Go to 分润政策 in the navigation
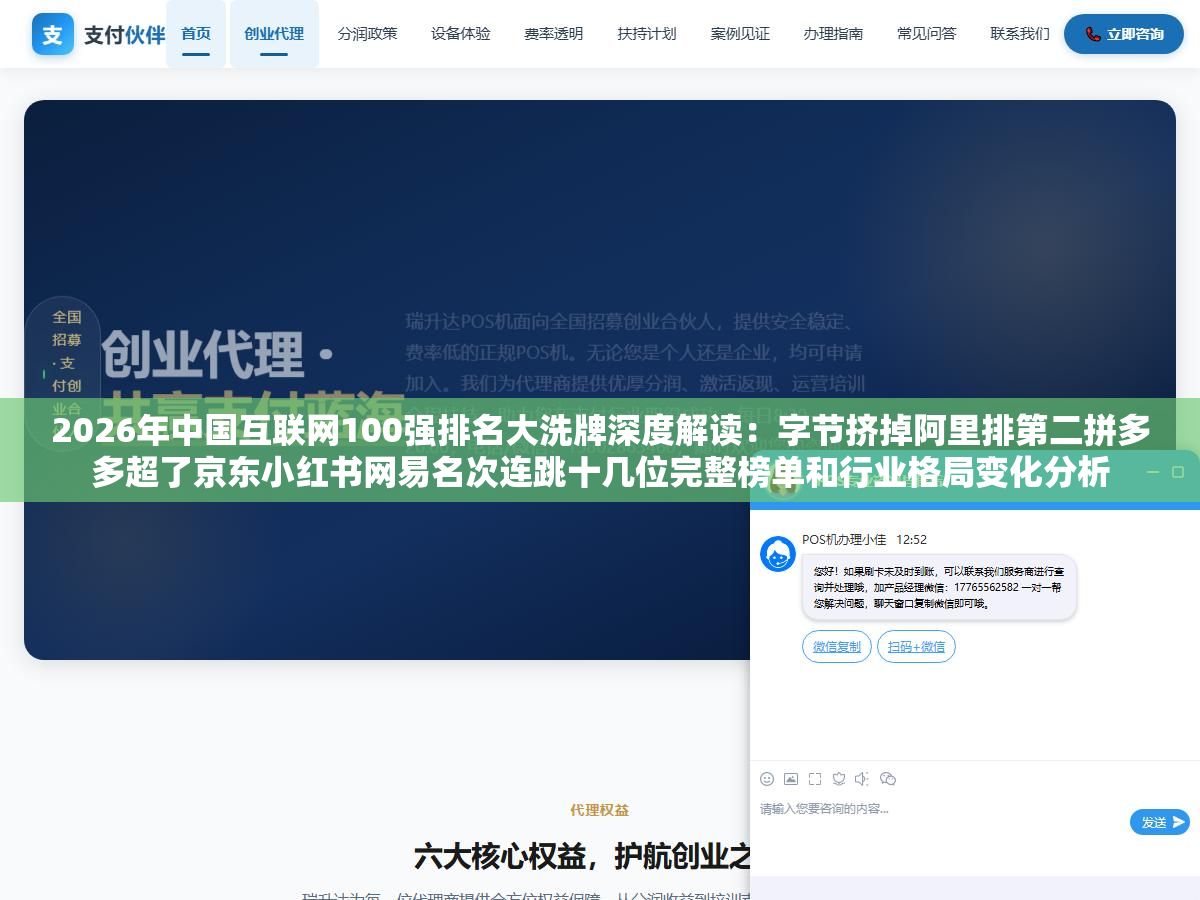Viewport: 1200px width, 900px height. click(x=367, y=34)
